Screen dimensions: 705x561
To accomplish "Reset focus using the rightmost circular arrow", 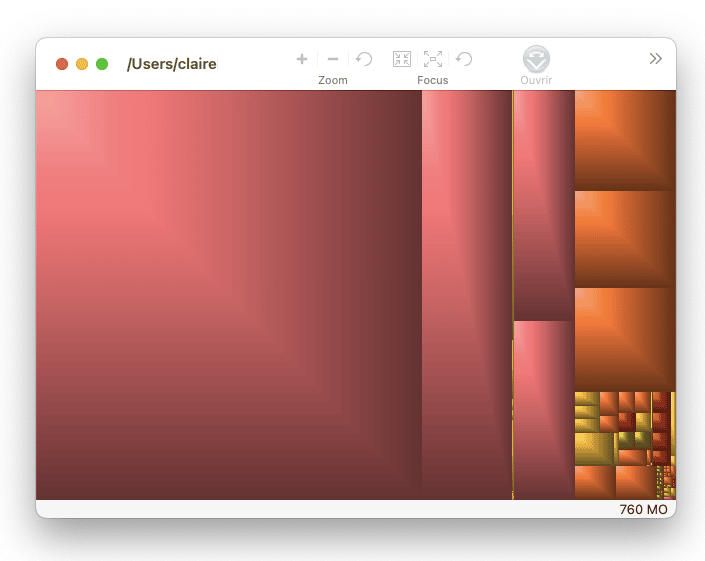I will (465, 59).
